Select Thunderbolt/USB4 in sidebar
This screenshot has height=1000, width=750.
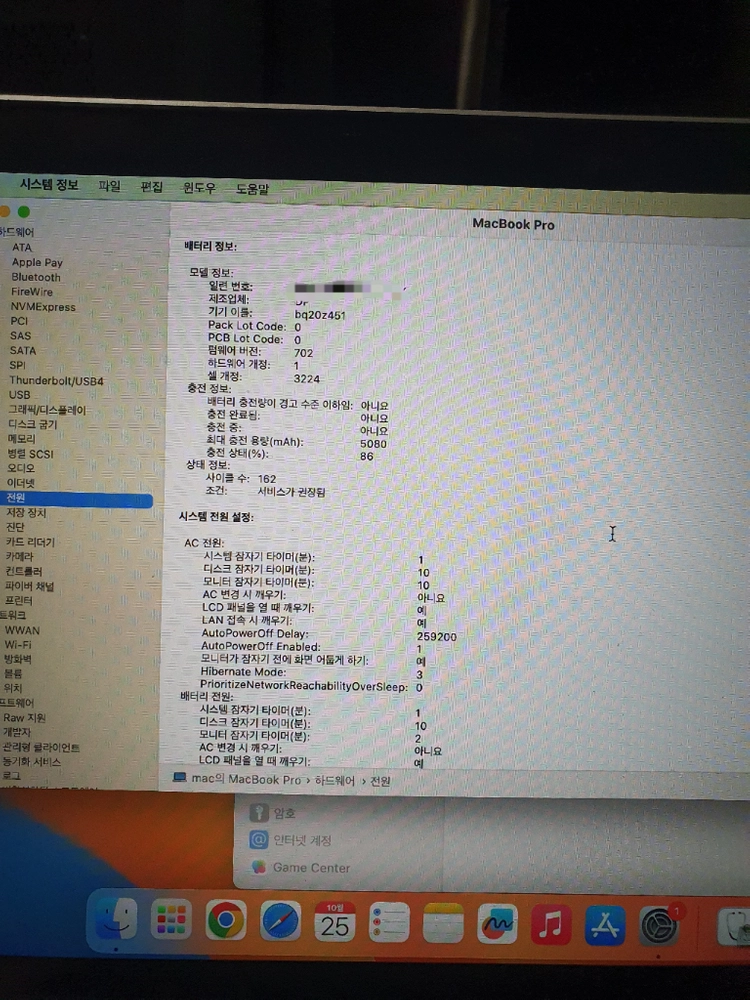point(56,381)
